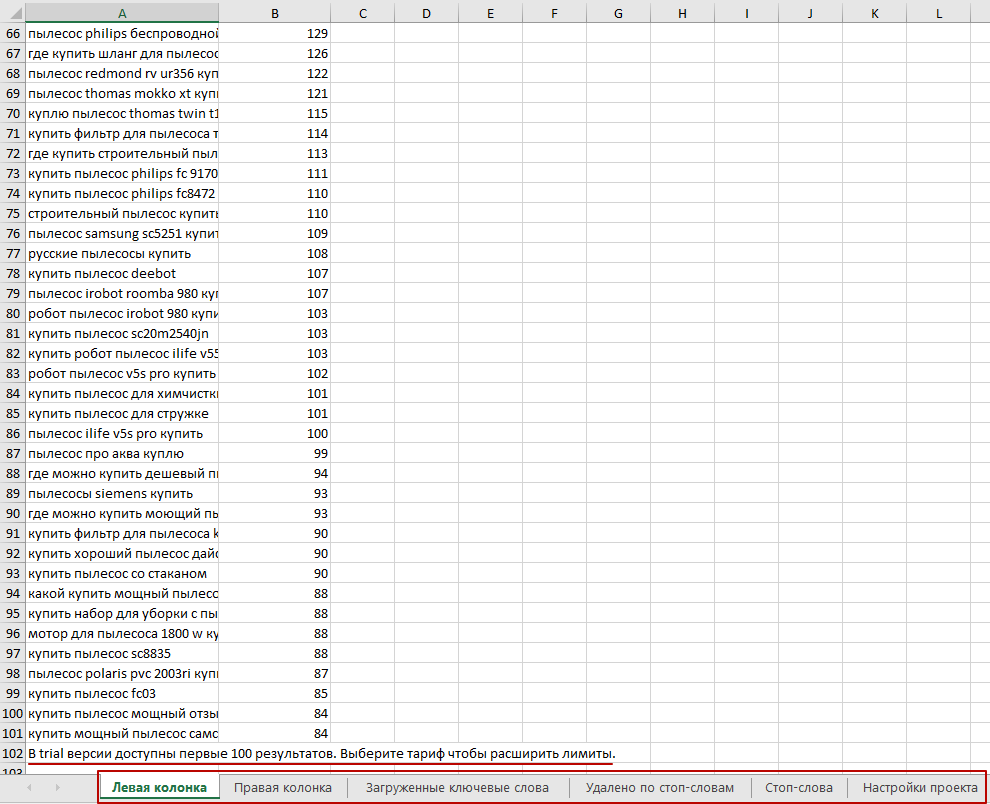Click frequency value 129 in row 66

tap(275, 33)
